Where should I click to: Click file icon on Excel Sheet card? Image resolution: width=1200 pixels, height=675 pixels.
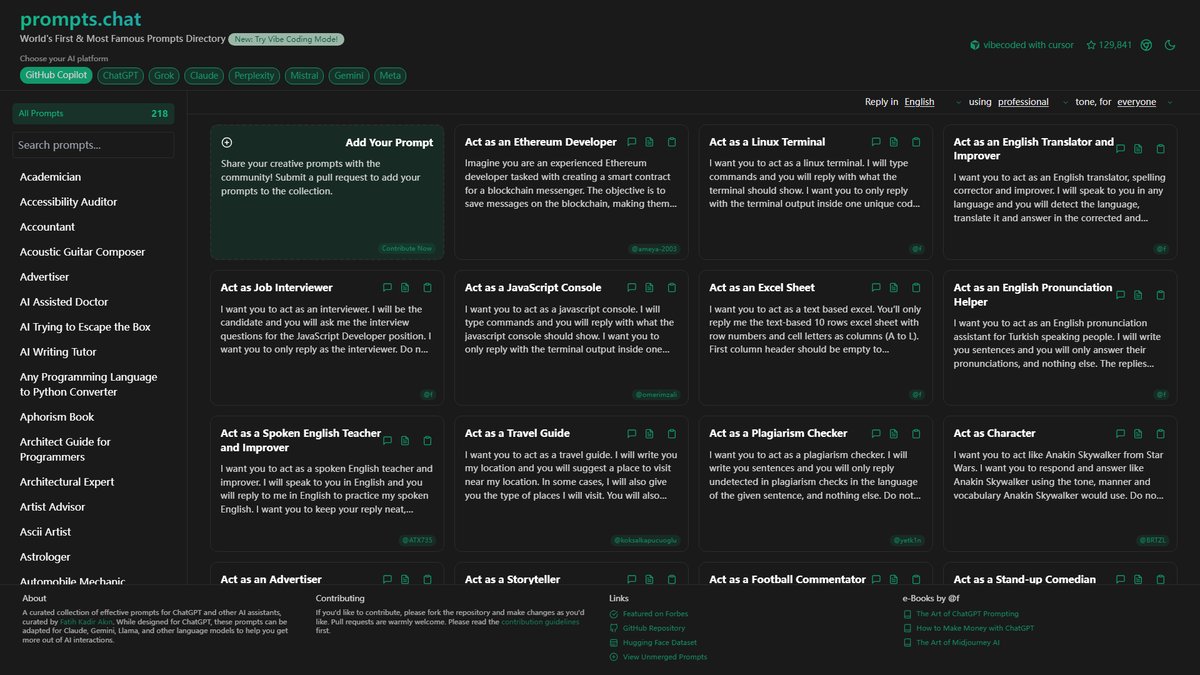(894, 288)
